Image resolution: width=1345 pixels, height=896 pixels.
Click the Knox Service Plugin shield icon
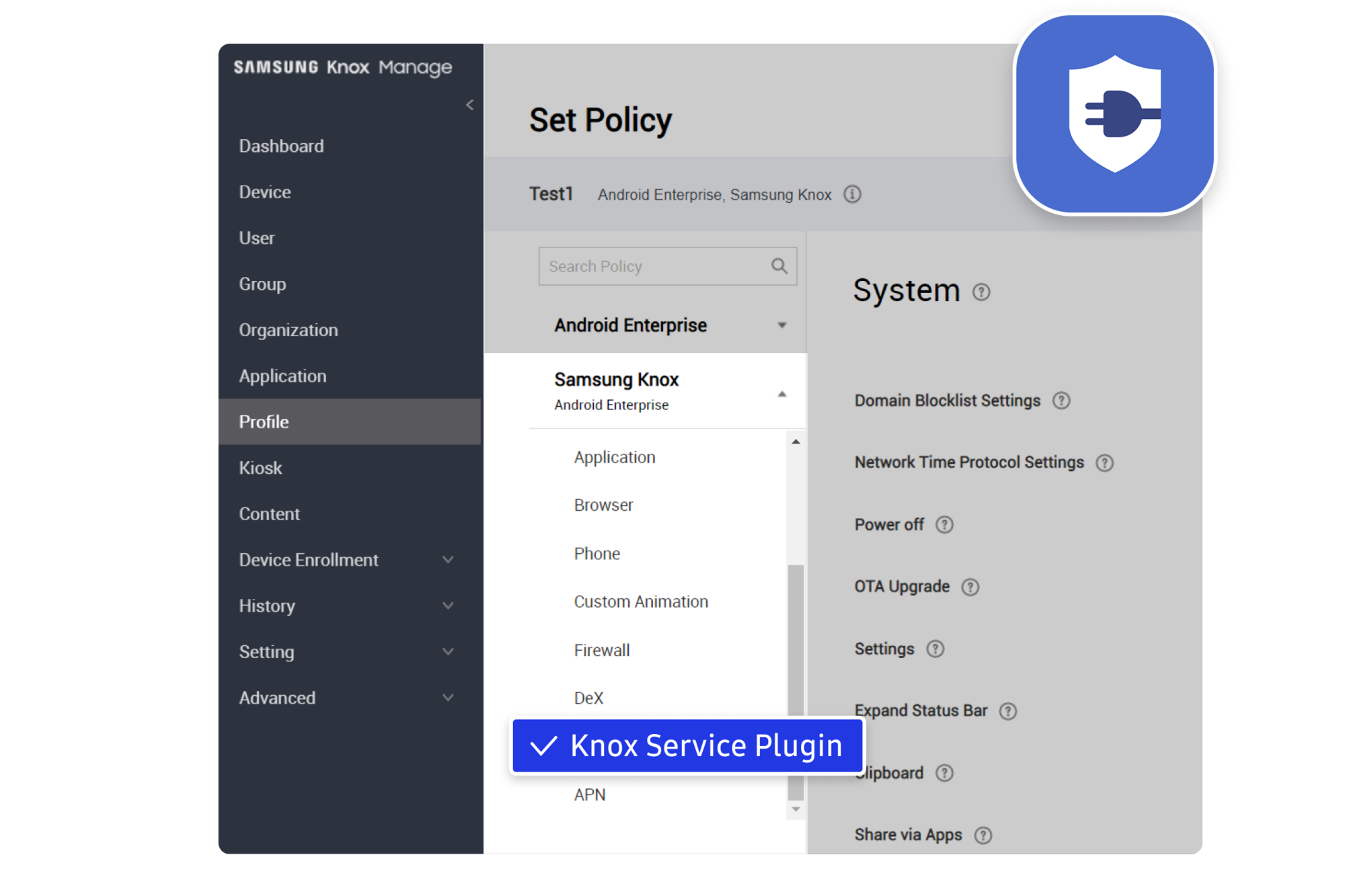point(1114,114)
